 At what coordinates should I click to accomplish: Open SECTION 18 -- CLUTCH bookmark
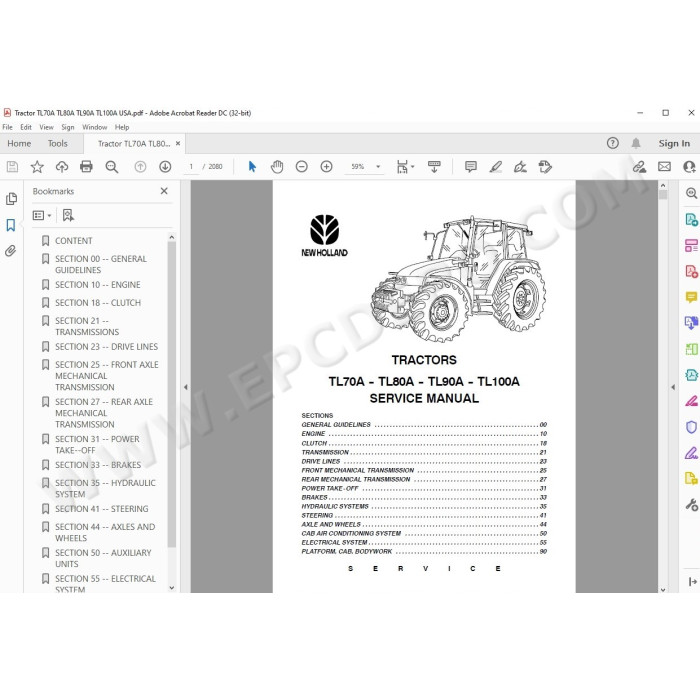click(98, 303)
